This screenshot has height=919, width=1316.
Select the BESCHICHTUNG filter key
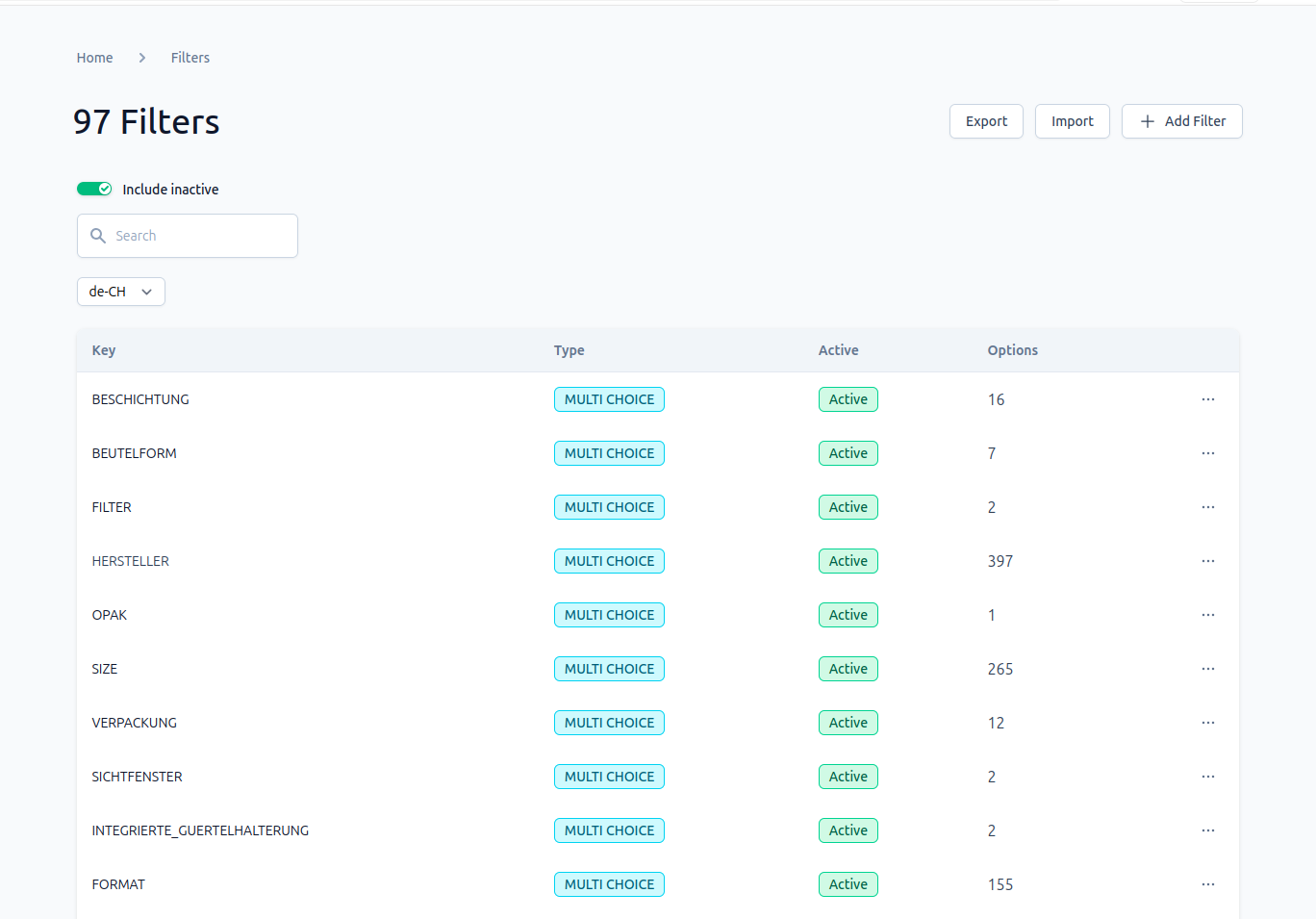pos(140,399)
